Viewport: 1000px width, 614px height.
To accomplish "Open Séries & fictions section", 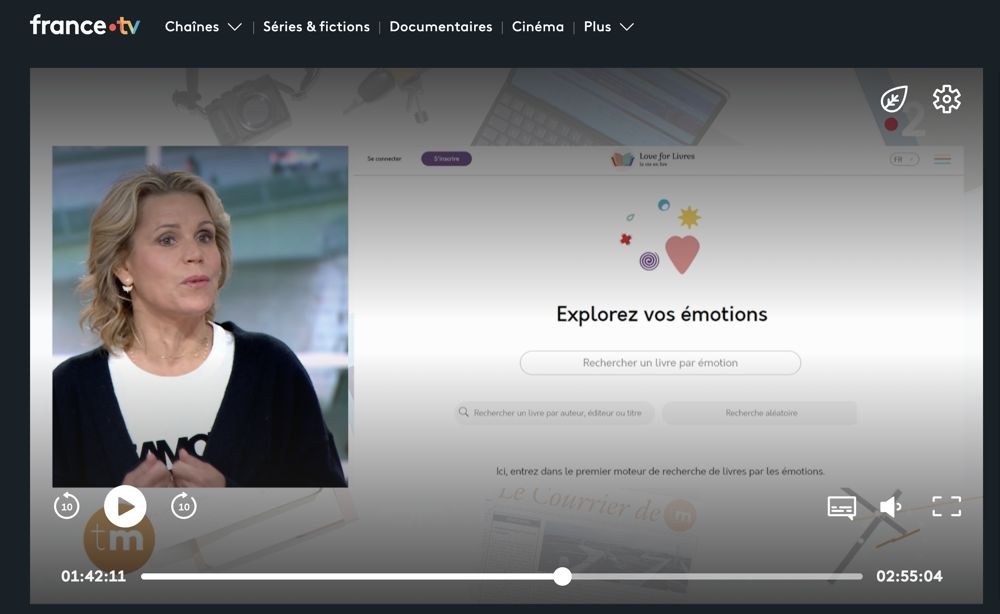I will point(316,27).
